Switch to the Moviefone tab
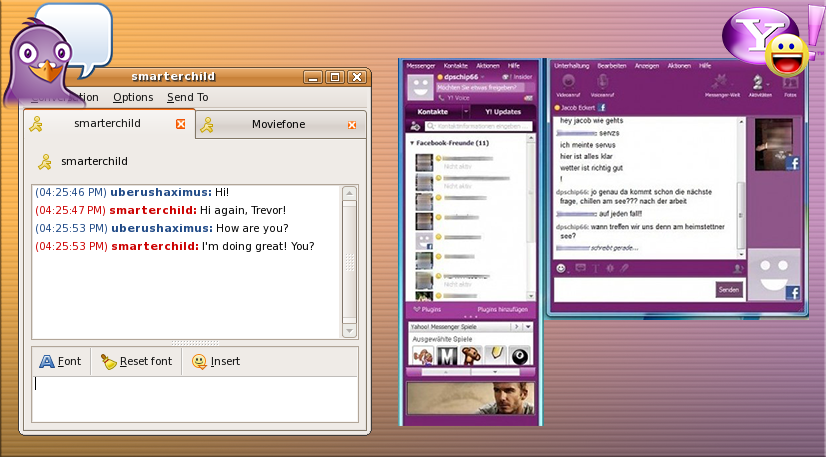The height and width of the screenshot is (457, 826). [278, 124]
